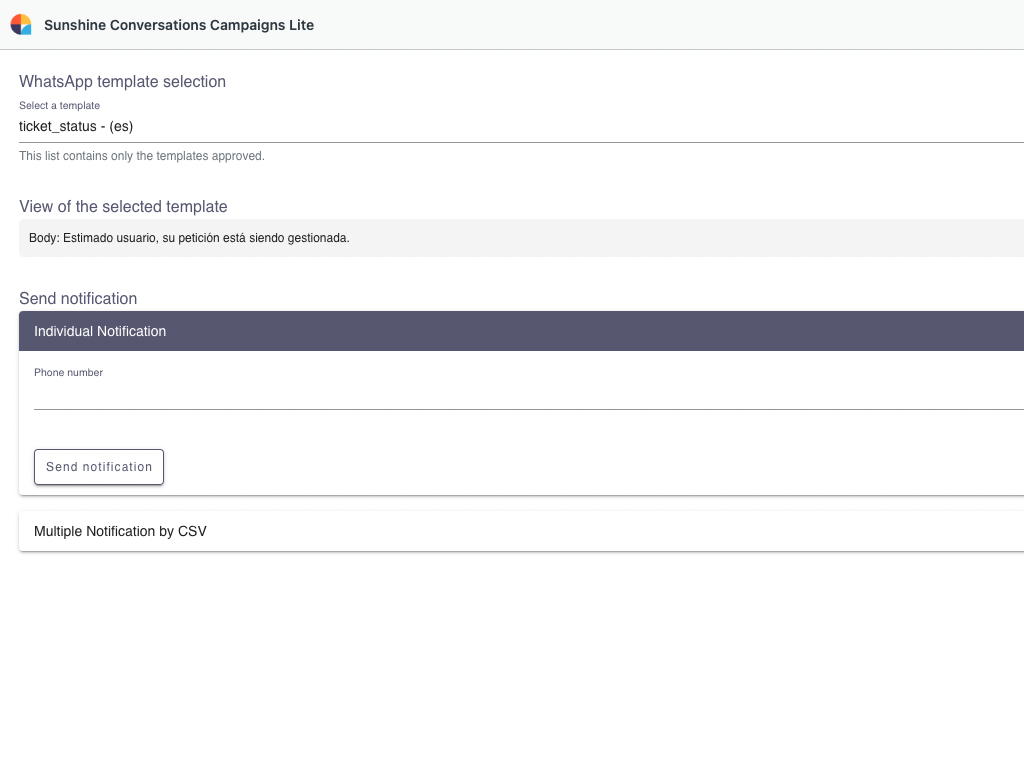Collapse the Individual Notification panel header

point(521,331)
